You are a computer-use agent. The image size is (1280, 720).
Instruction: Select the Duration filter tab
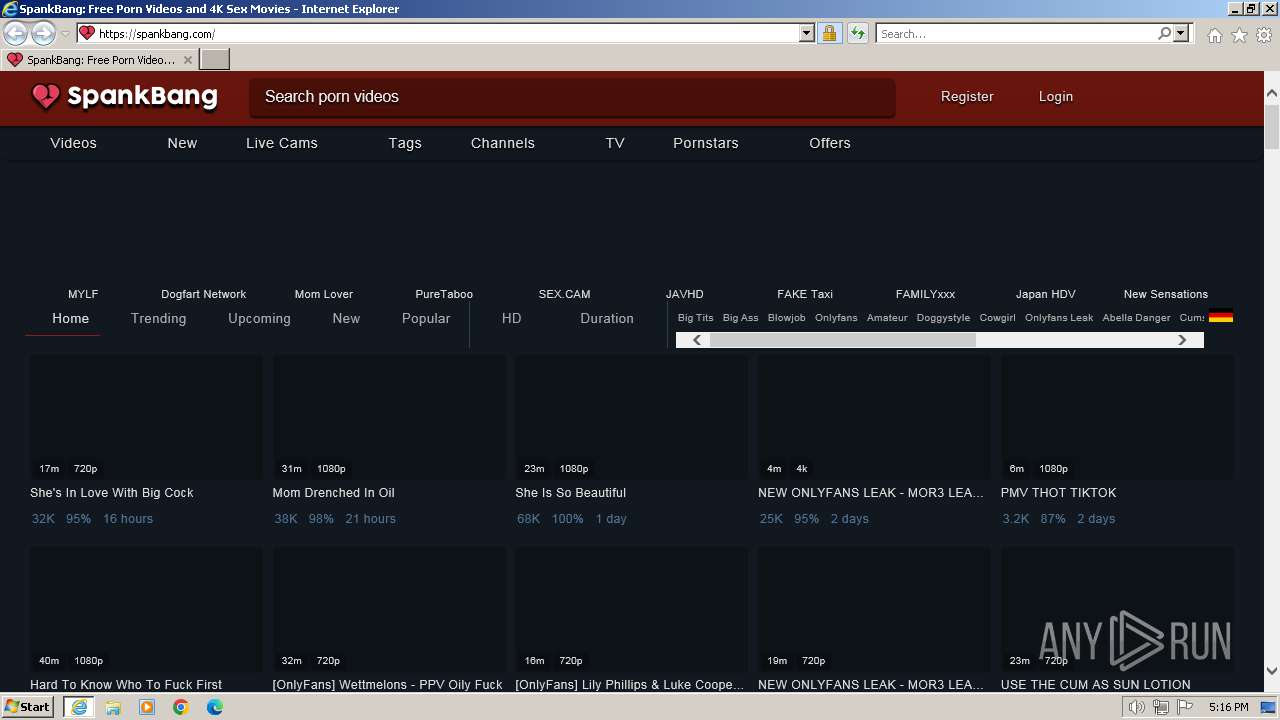607,318
